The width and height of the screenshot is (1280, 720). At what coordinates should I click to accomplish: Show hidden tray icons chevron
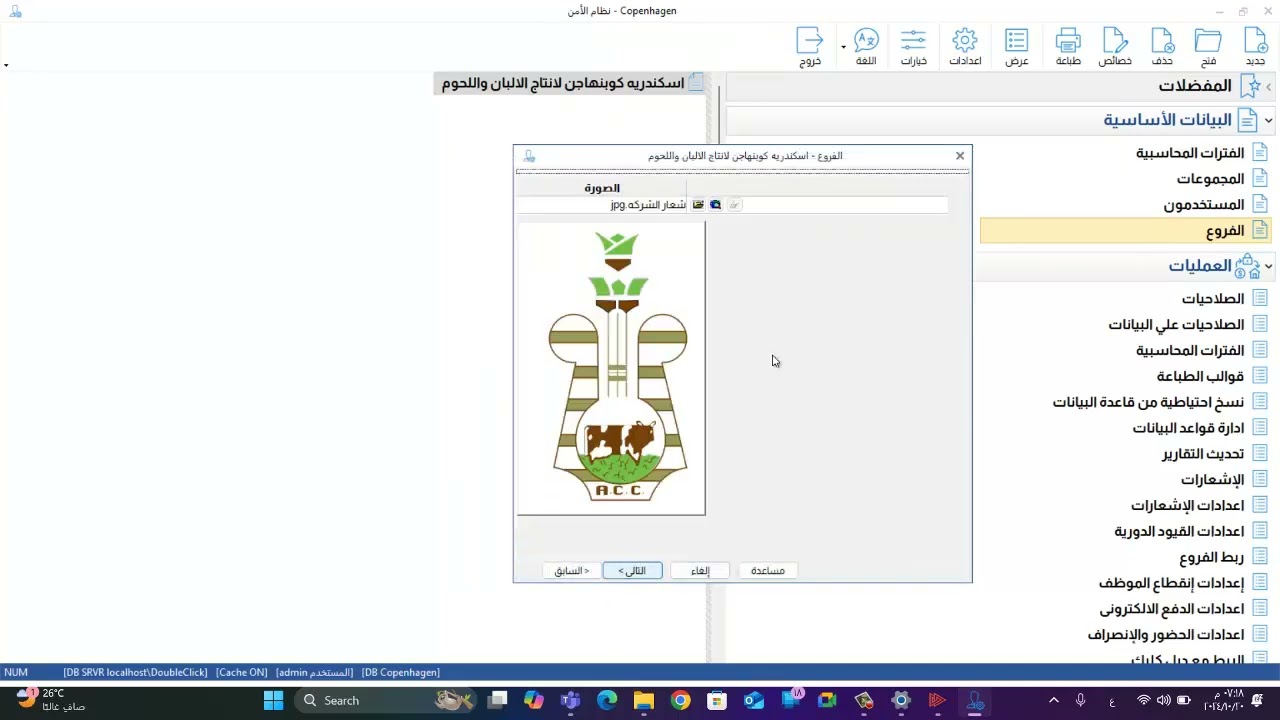pyautogui.click(x=1053, y=701)
